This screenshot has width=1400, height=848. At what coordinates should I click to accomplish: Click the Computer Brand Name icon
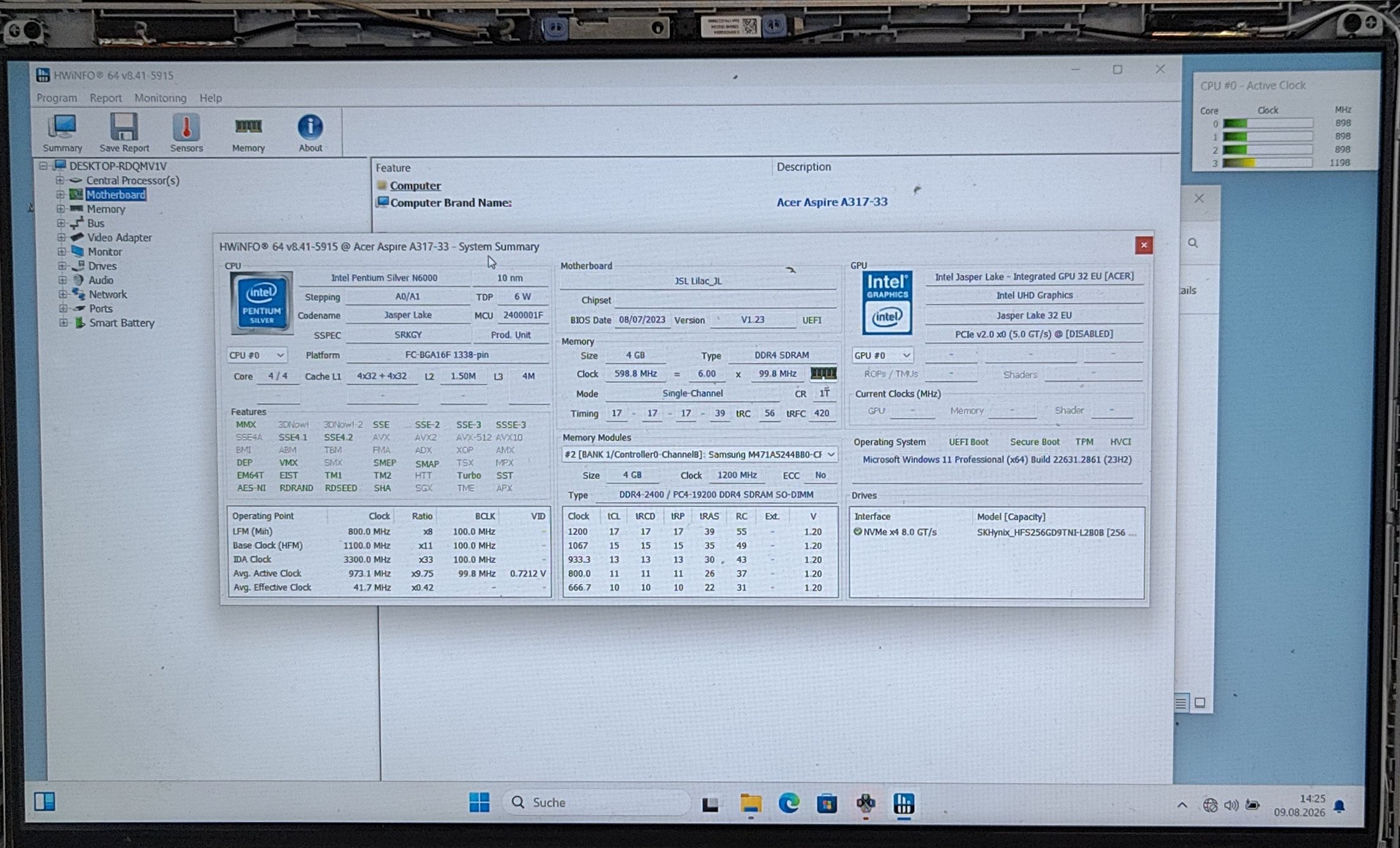click(x=382, y=202)
